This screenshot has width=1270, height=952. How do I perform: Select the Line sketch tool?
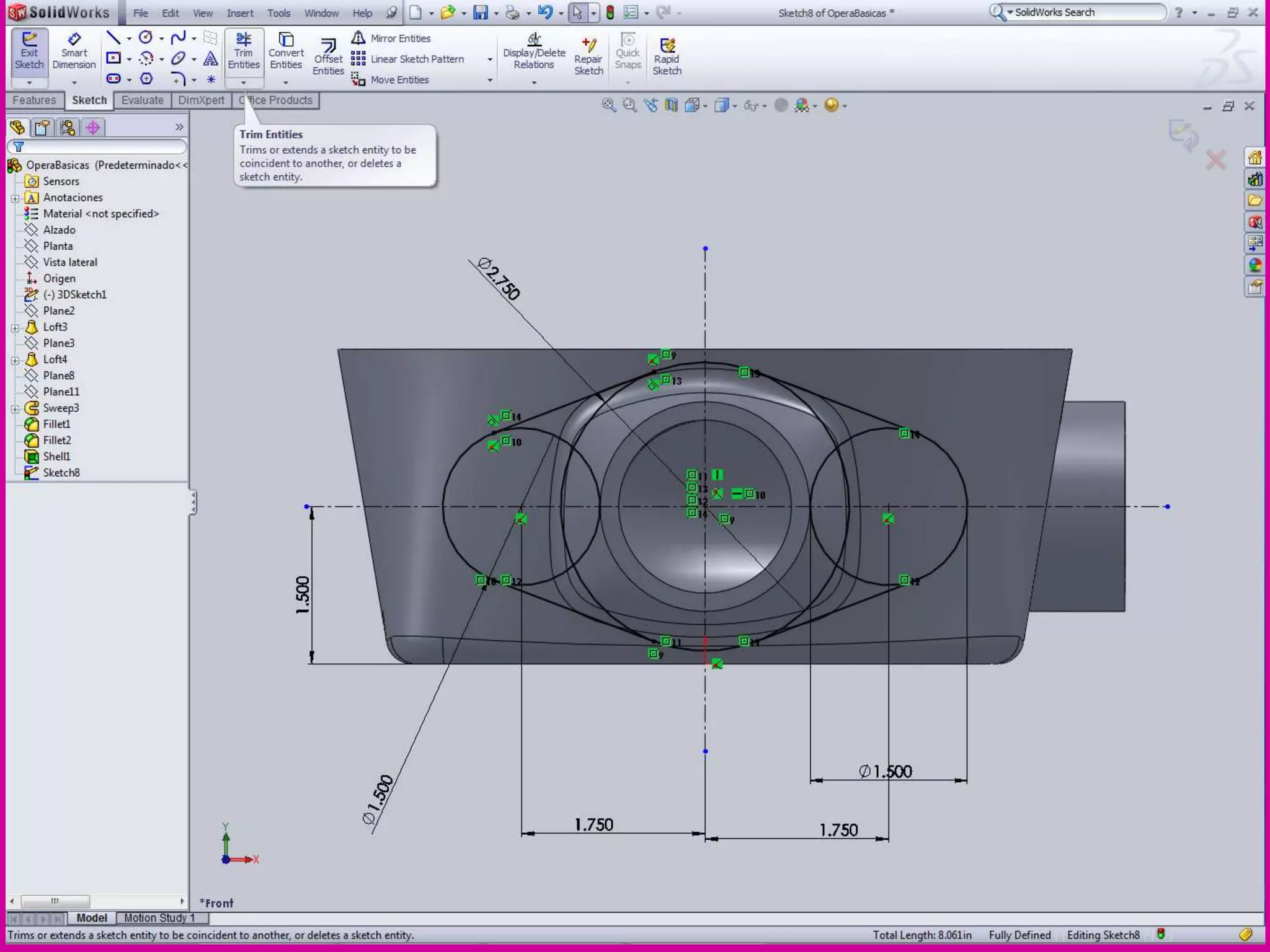113,38
